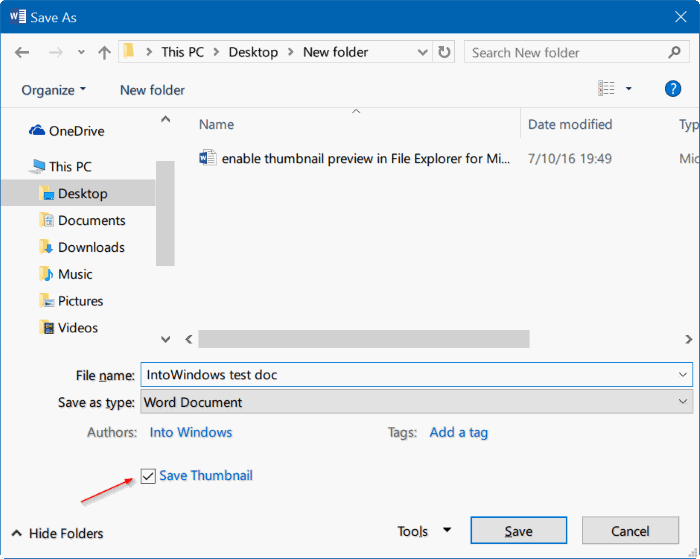Toggle the Save Thumbnail checkbox
Screen dimensions: 700x559
(148, 476)
